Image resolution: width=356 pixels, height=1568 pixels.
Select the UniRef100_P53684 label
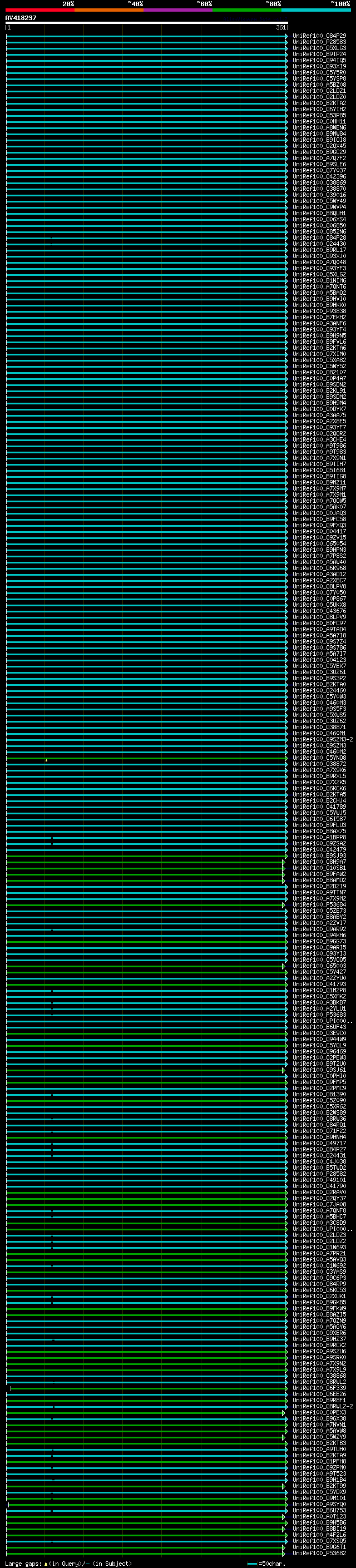coord(319,904)
